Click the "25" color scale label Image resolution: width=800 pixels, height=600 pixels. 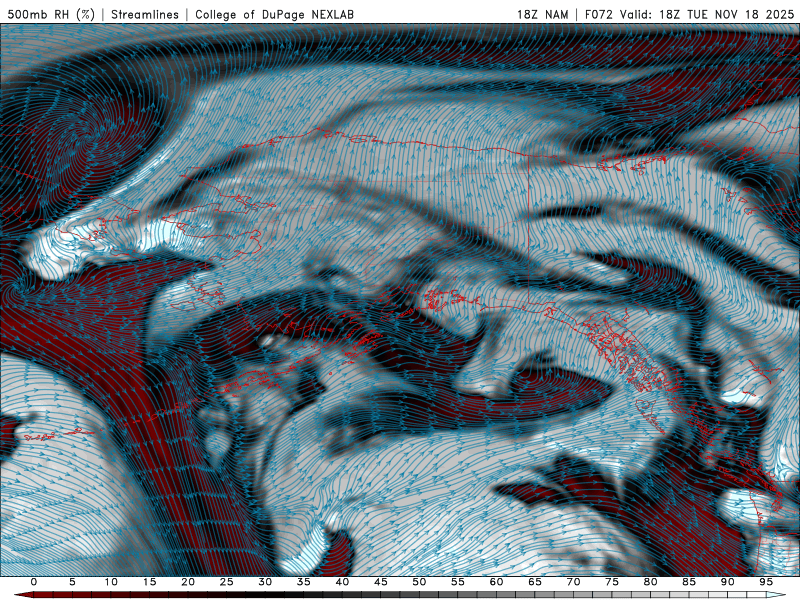click(227, 582)
